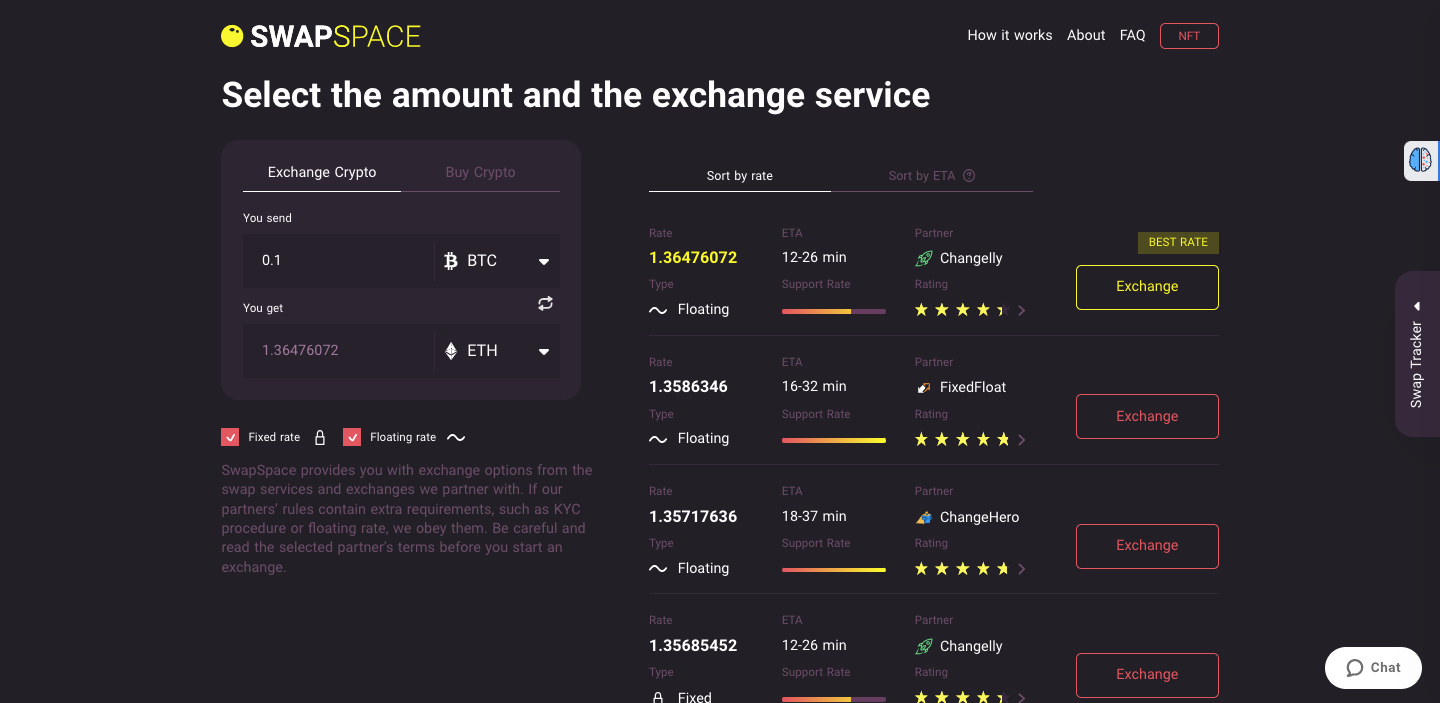Open the About page
The width and height of the screenshot is (1440, 703).
point(1086,35)
